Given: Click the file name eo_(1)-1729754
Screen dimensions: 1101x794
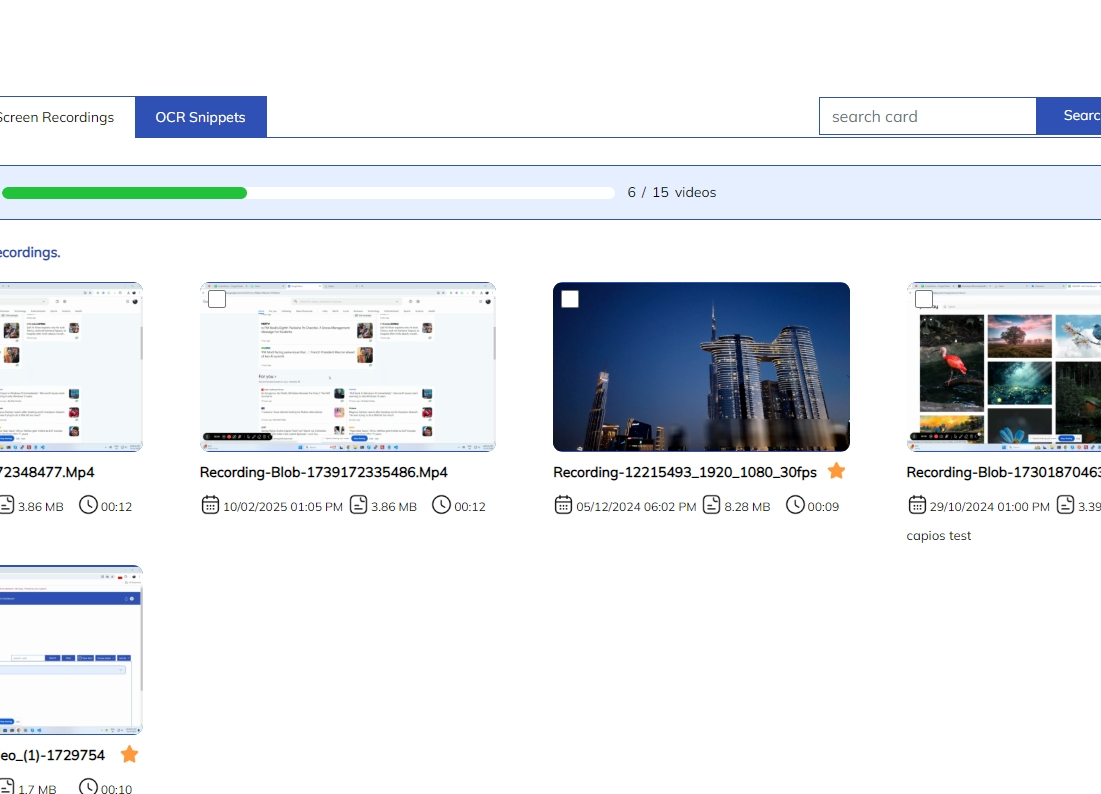Looking at the screenshot, I should [53, 755].
